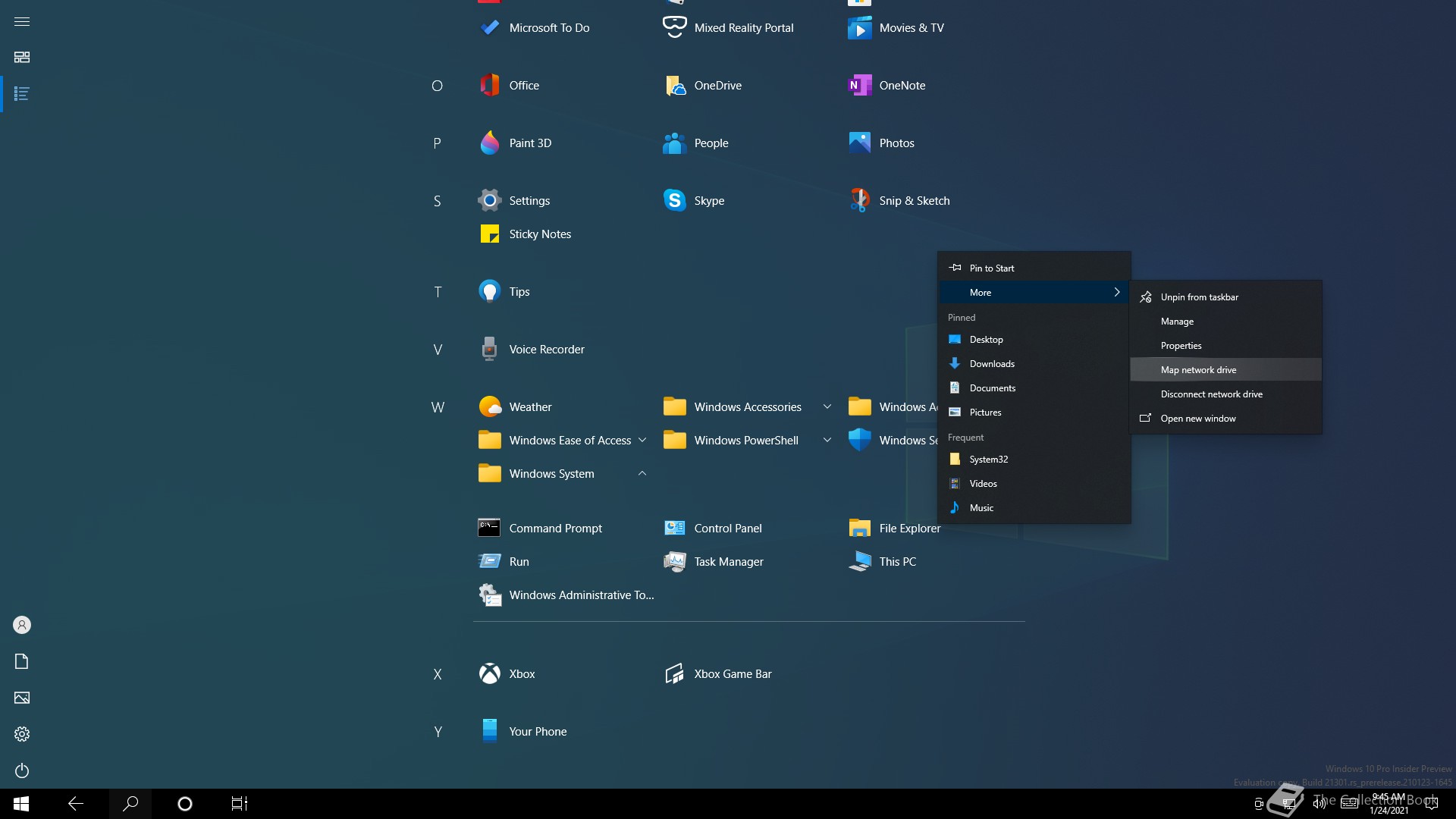Open pinned Desktop in jump list

coord(1034,340)
